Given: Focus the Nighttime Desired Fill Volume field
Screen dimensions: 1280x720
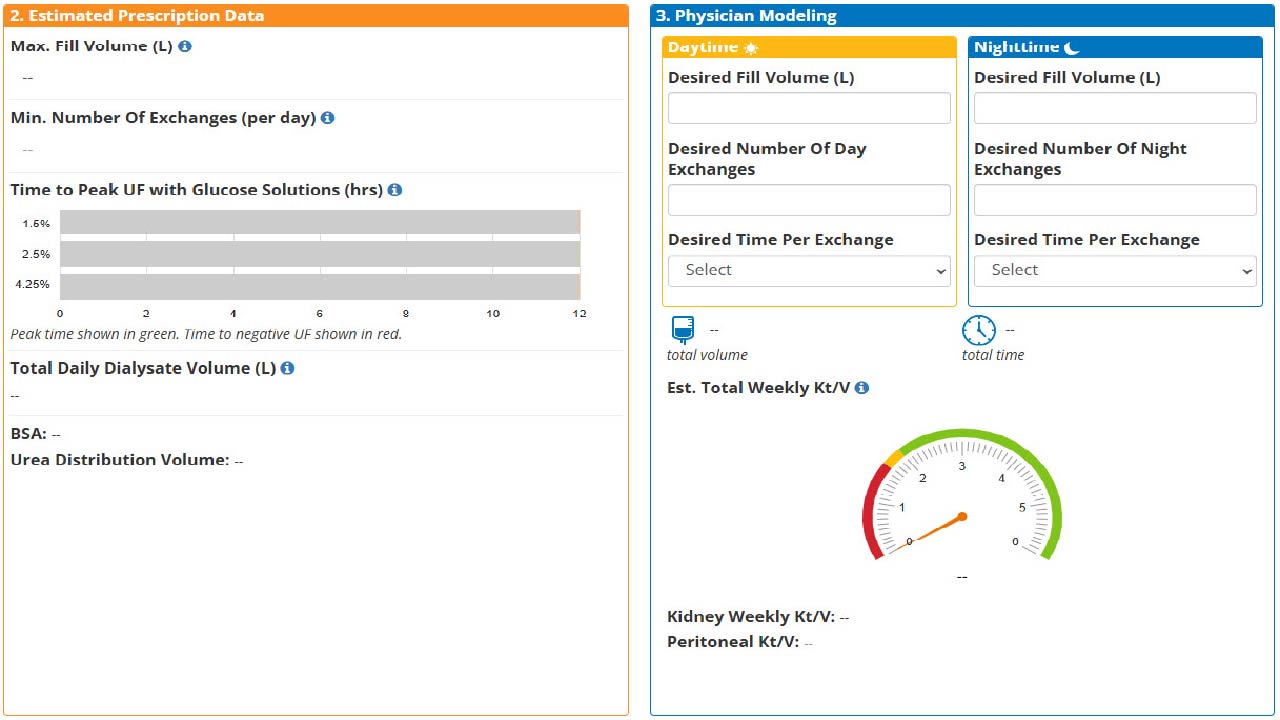Looking at the screenshot, I should (1115, 108).
